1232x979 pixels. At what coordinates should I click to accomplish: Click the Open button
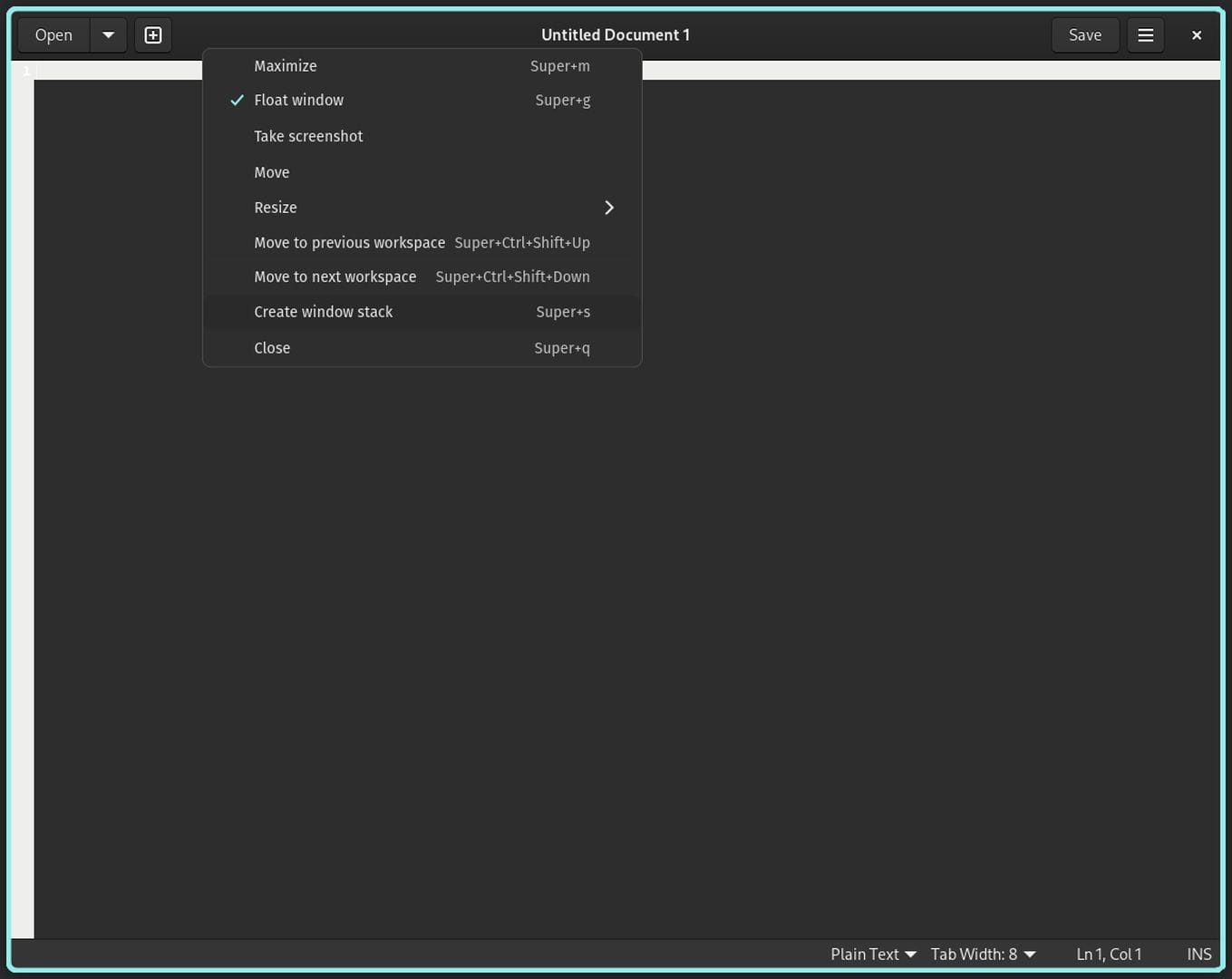[53, 34]
